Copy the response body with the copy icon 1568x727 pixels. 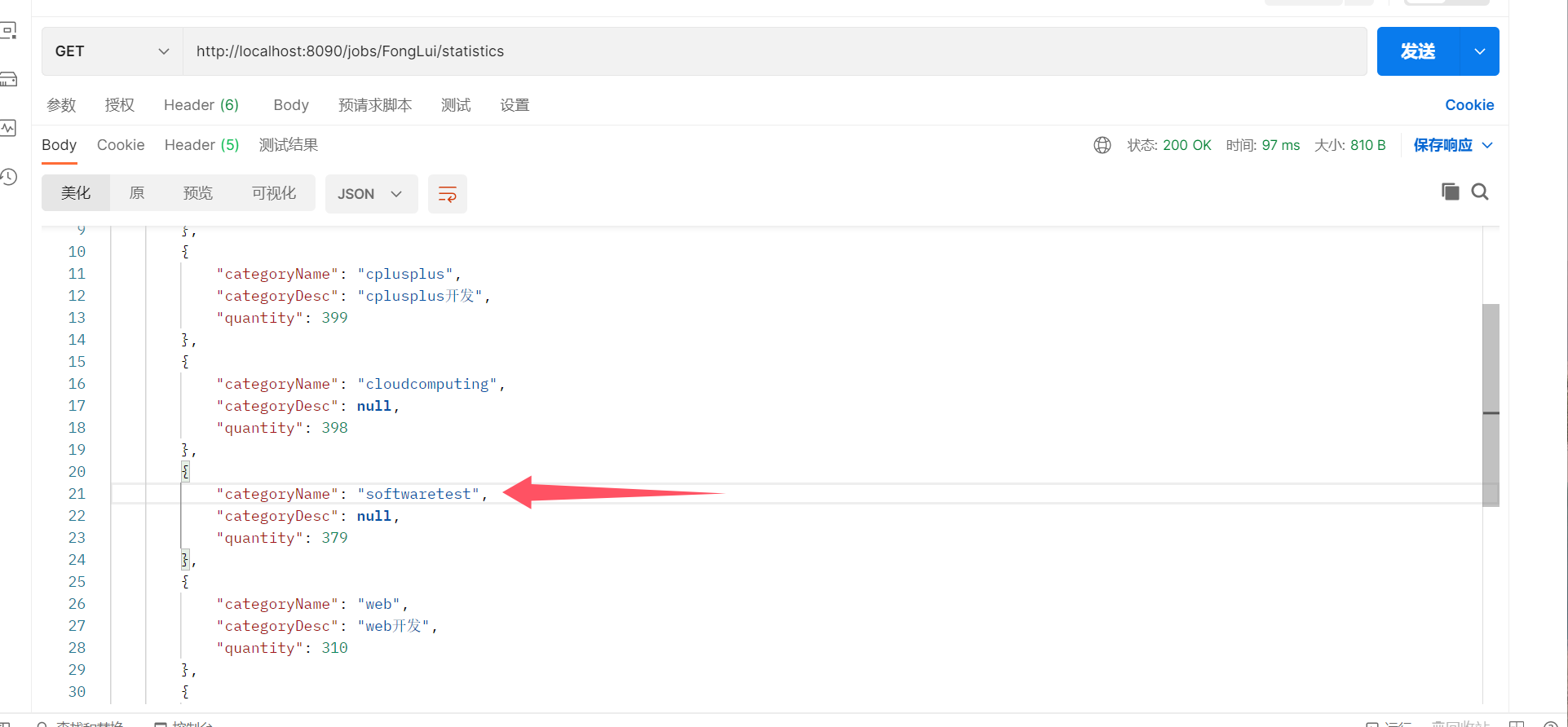(x=1450, y=192)
